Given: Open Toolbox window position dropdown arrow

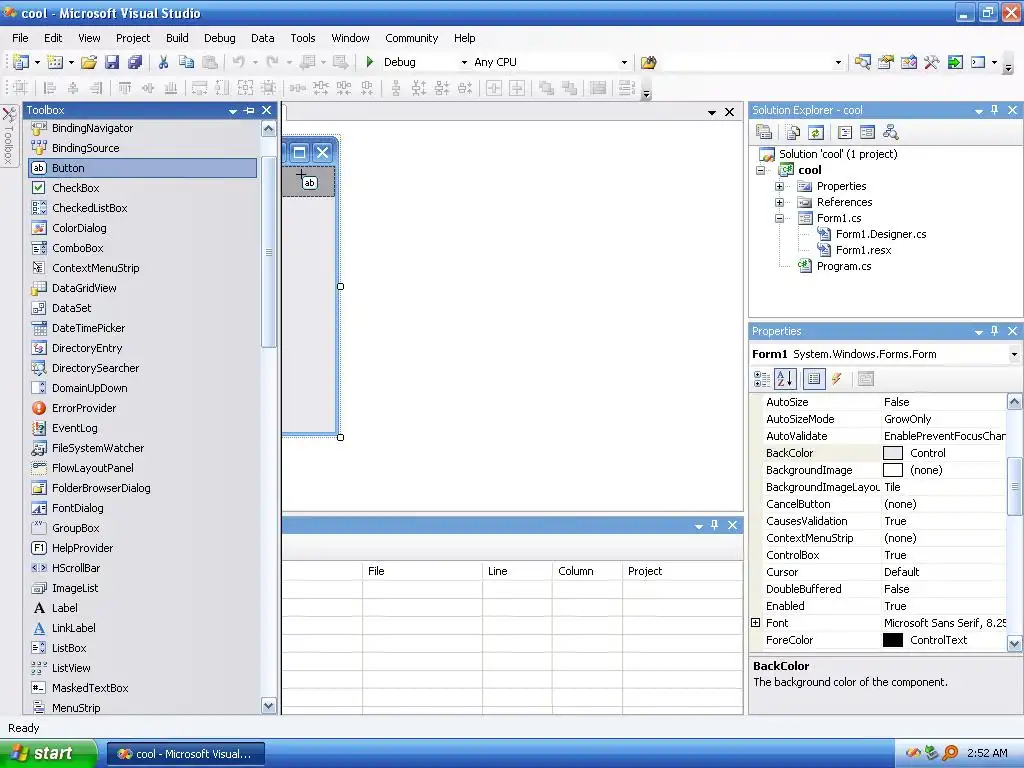Looking at the screenshot, I should 232,111.
